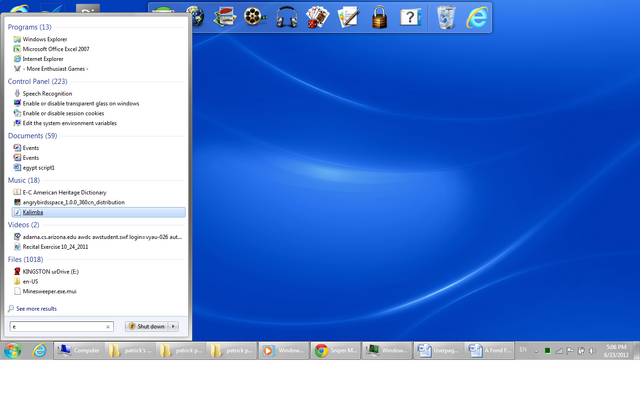Open Speech Recognition control panel result
This screenshot has width=640, height=417.
pos(98,93)
